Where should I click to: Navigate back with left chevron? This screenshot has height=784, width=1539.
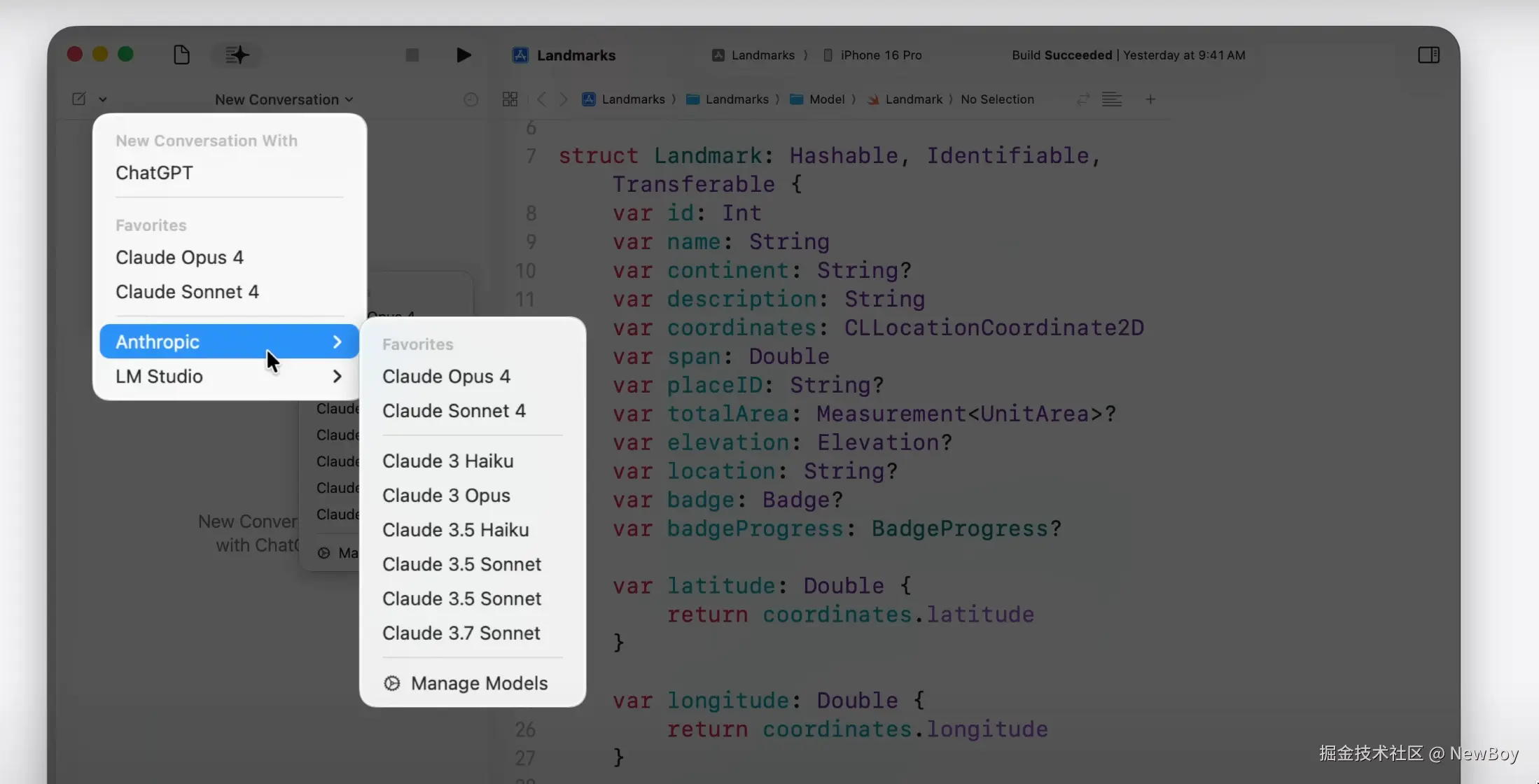pyautogui.click(x=541, y=99)
